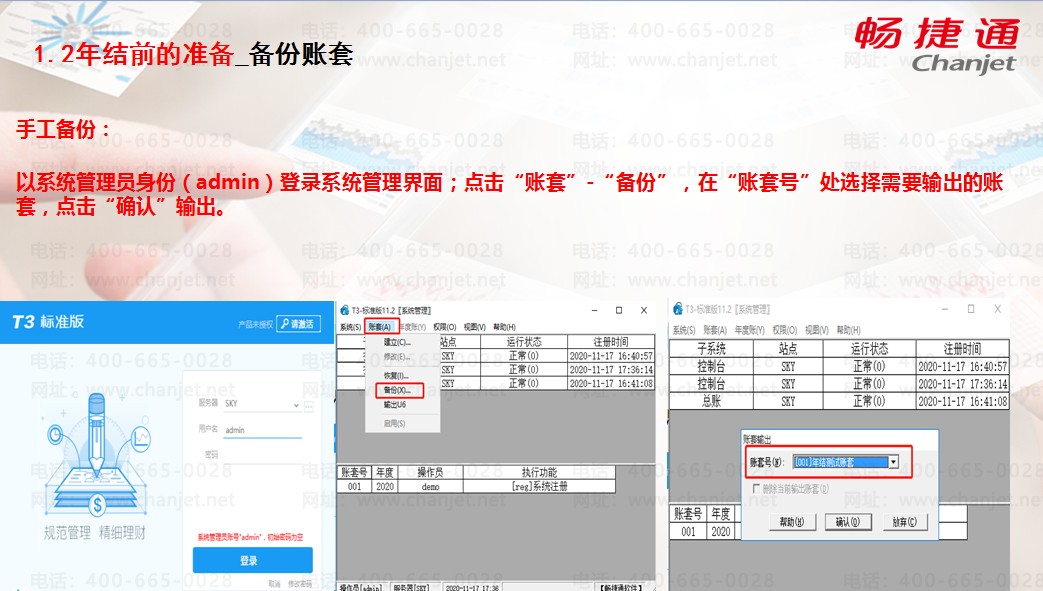This screenshot has width=1043, height=591.
Task: Click the [reg]系统注册 cell in the middle window
Action: [x=539, y=487]
